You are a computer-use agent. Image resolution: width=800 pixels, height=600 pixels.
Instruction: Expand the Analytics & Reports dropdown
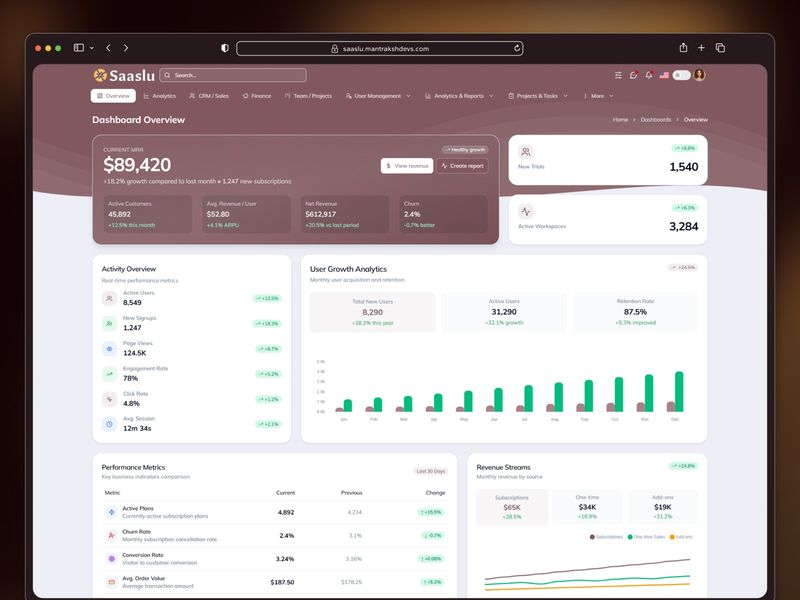pos(459,96)
